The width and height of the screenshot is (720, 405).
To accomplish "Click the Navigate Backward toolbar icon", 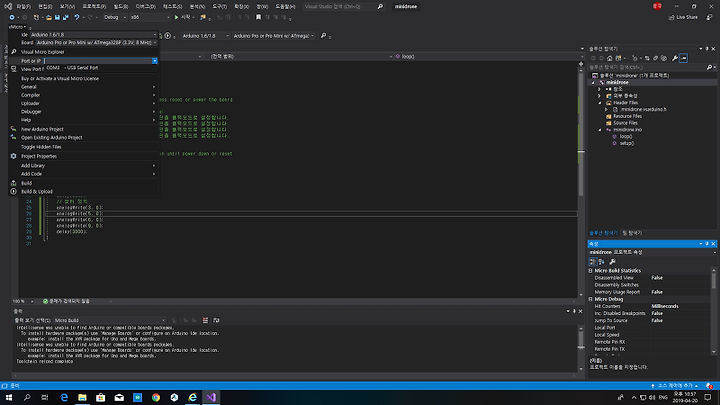I will coord(12,17).
